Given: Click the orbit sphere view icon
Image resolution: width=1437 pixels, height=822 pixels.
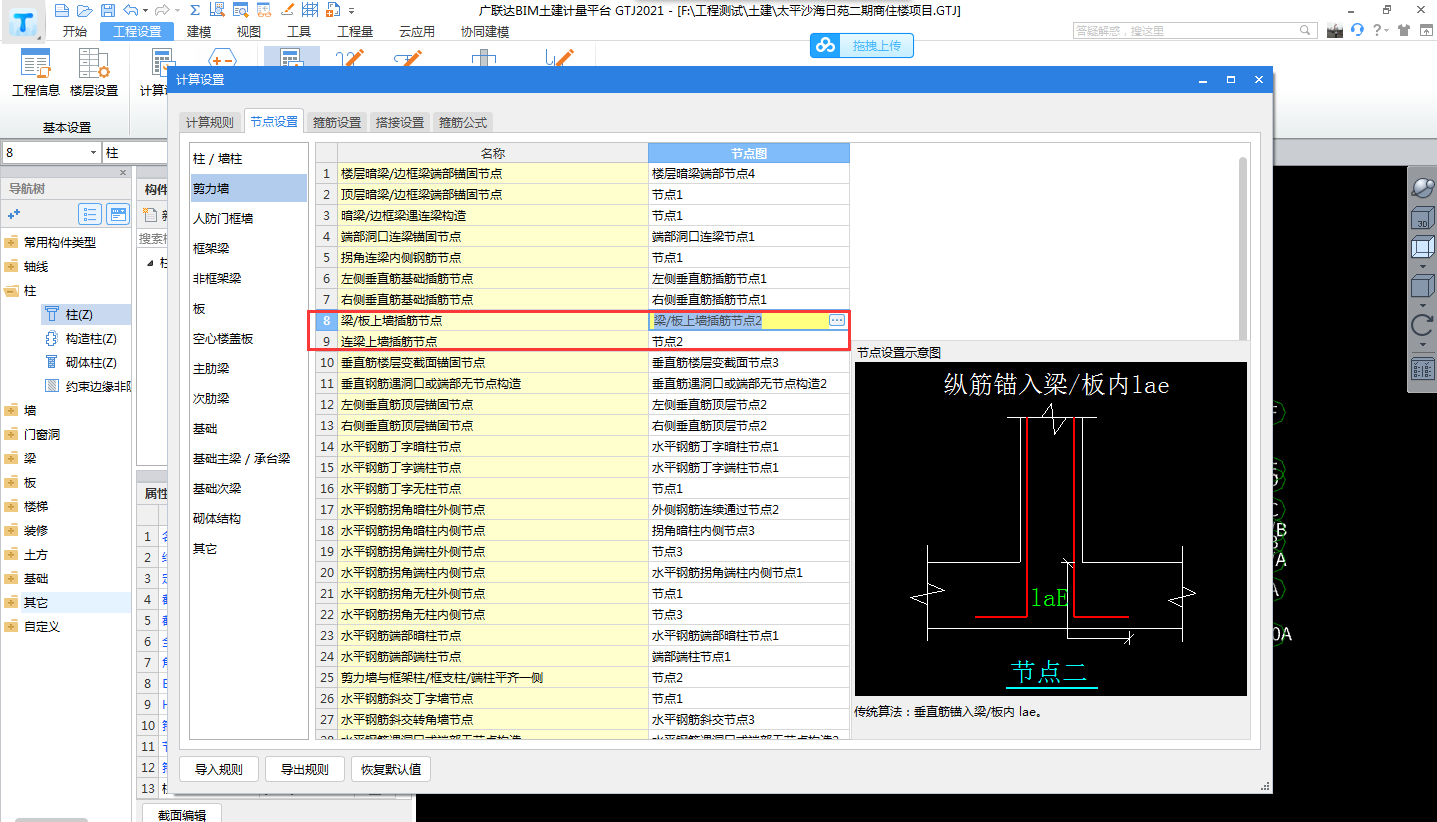Looking at the screenshot, I should pos(1422,187).
